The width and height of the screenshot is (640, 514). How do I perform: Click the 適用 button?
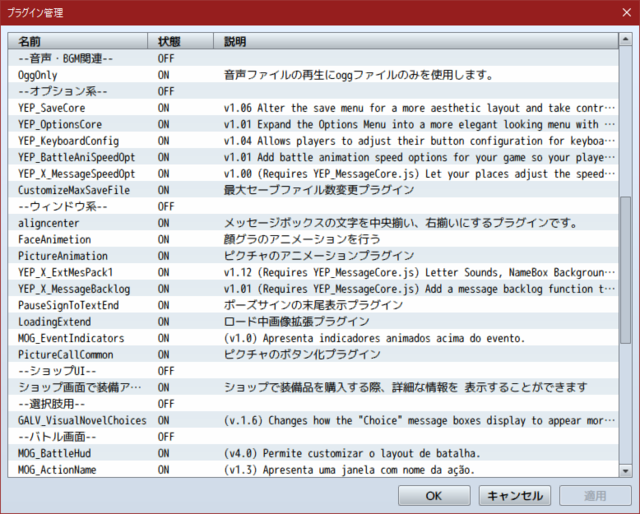point(595,496)
